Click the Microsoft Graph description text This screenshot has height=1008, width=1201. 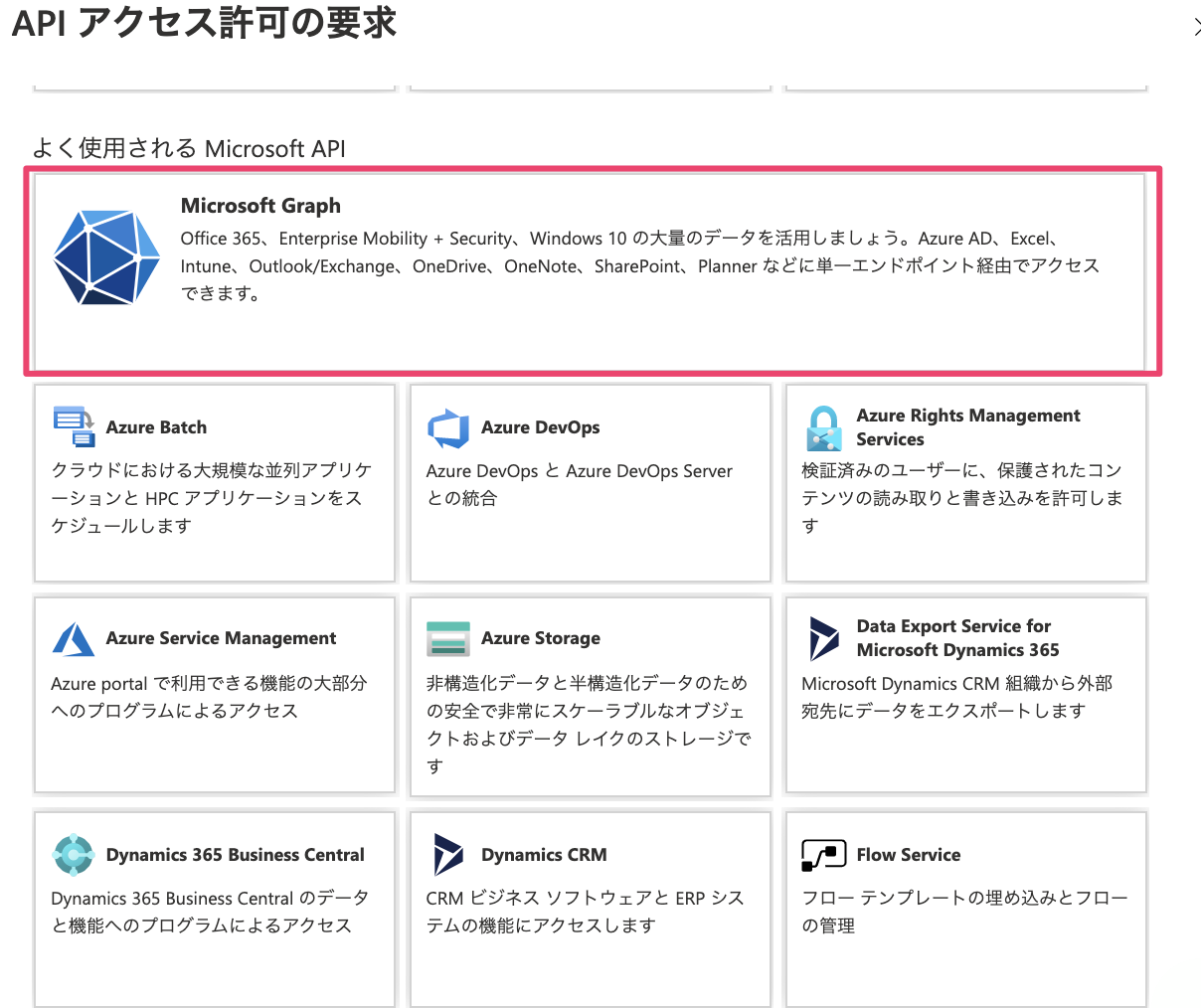tap(640, 266)
